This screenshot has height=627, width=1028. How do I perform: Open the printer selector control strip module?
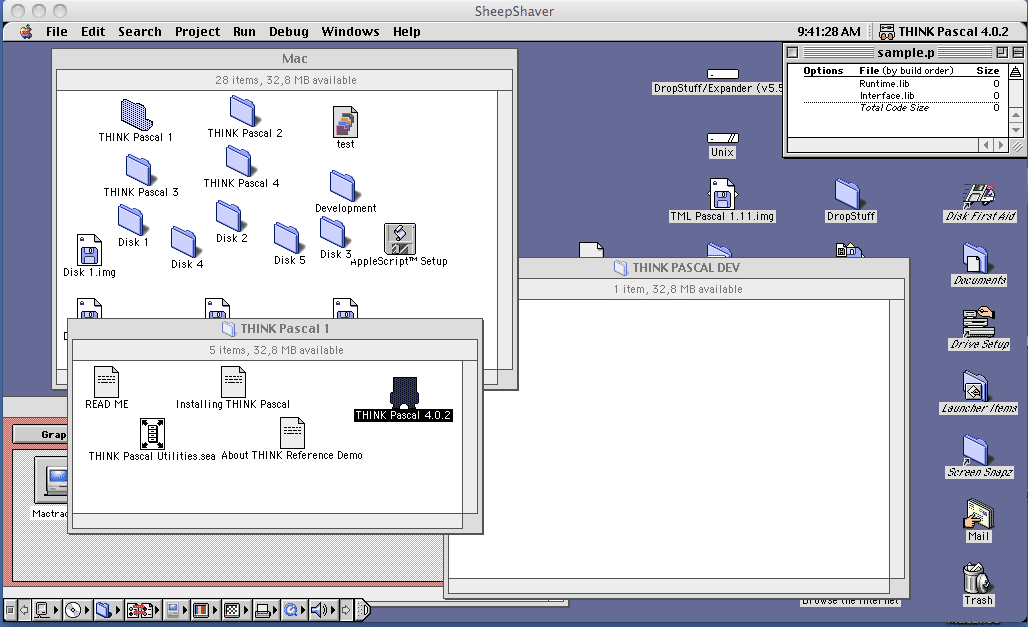(266, 611)
